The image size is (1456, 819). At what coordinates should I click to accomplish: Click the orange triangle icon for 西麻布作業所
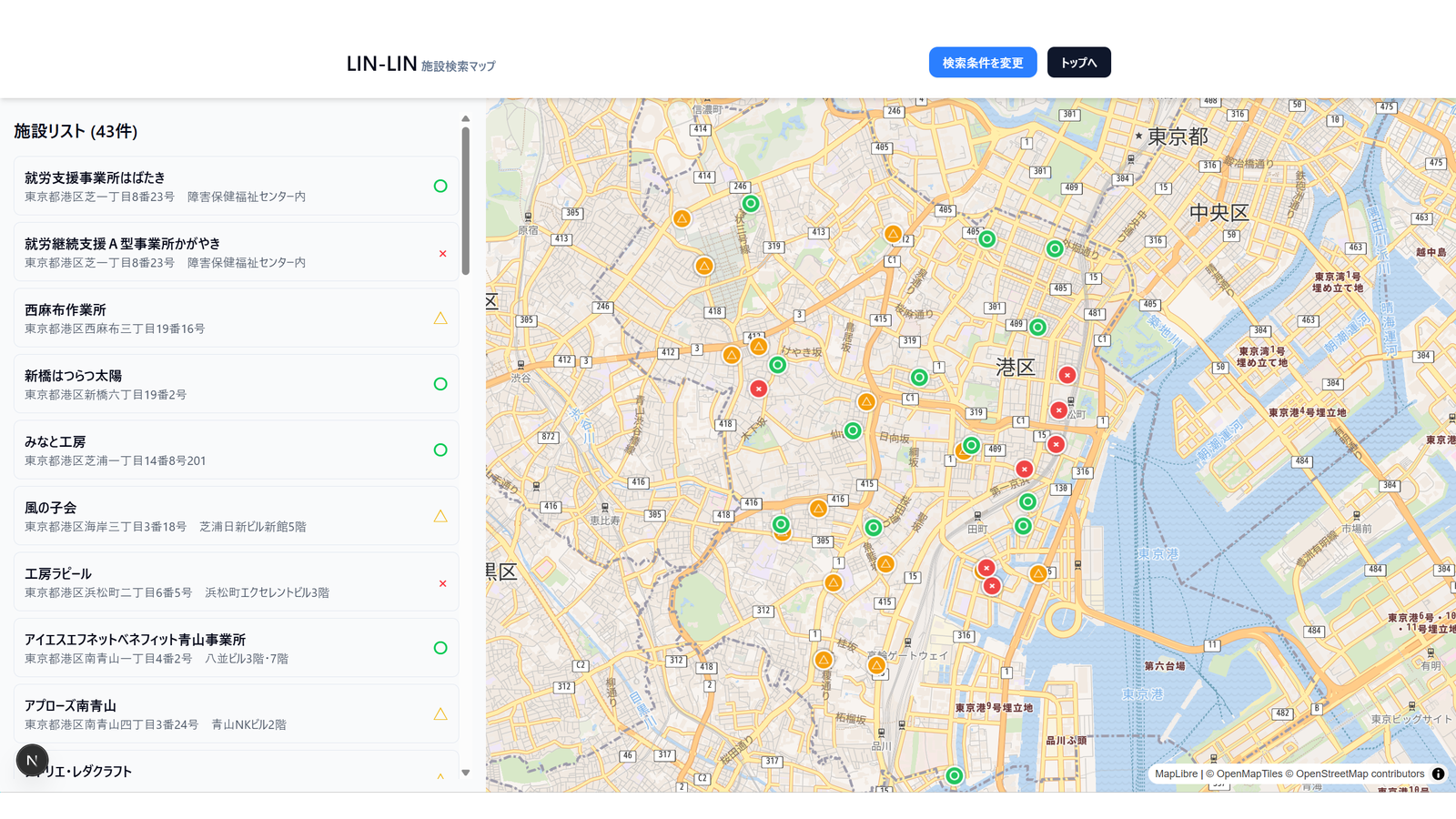point(440,318)
